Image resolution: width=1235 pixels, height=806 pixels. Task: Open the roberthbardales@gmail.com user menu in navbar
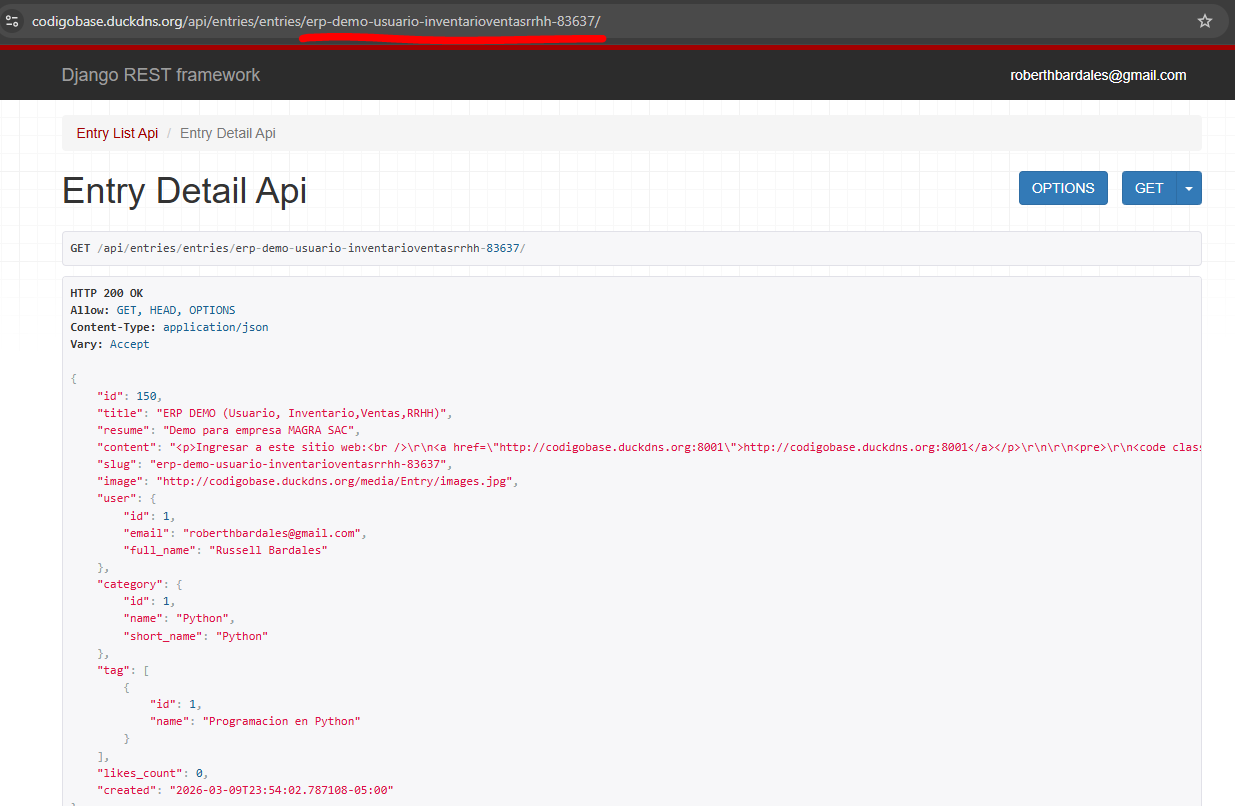(x=1098, y=75)
